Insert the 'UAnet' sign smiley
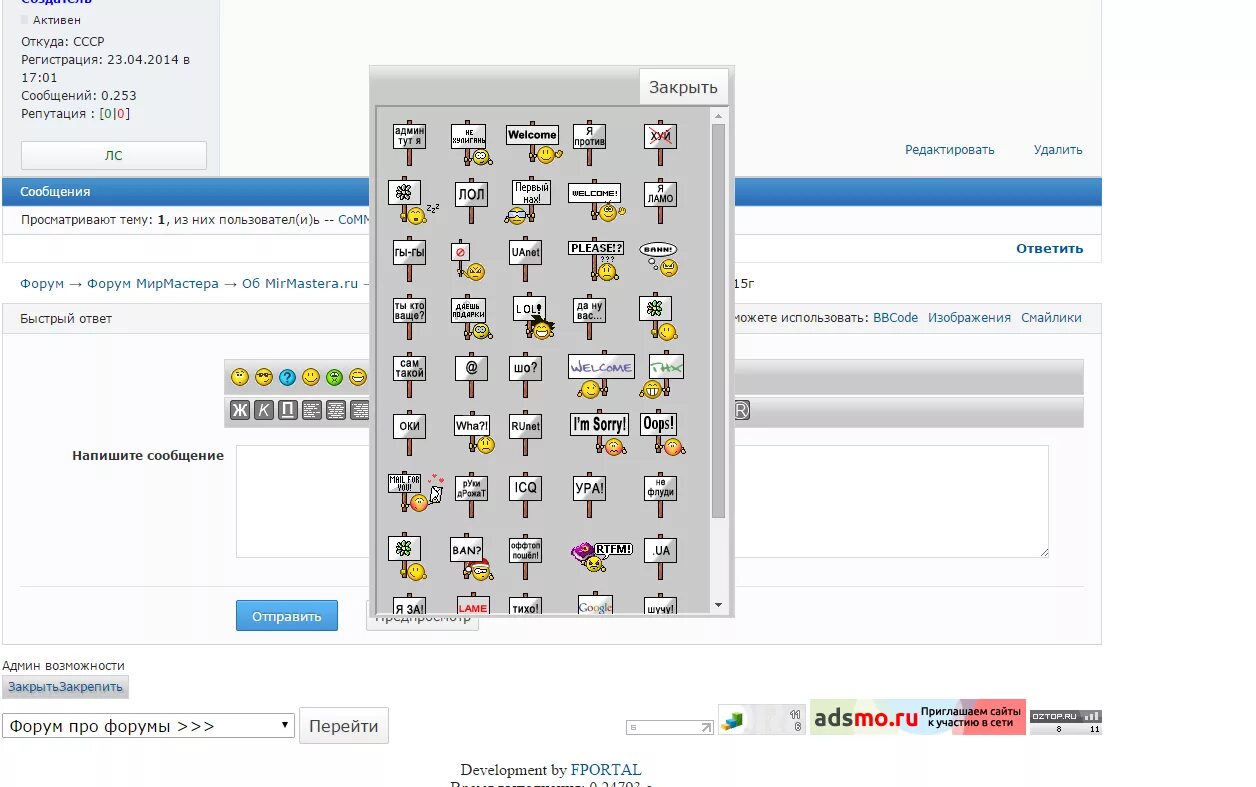 point(525,259)
